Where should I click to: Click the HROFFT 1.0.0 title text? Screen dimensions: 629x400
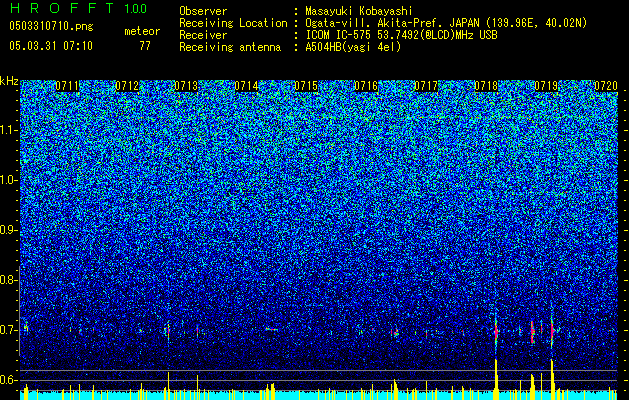78,8
